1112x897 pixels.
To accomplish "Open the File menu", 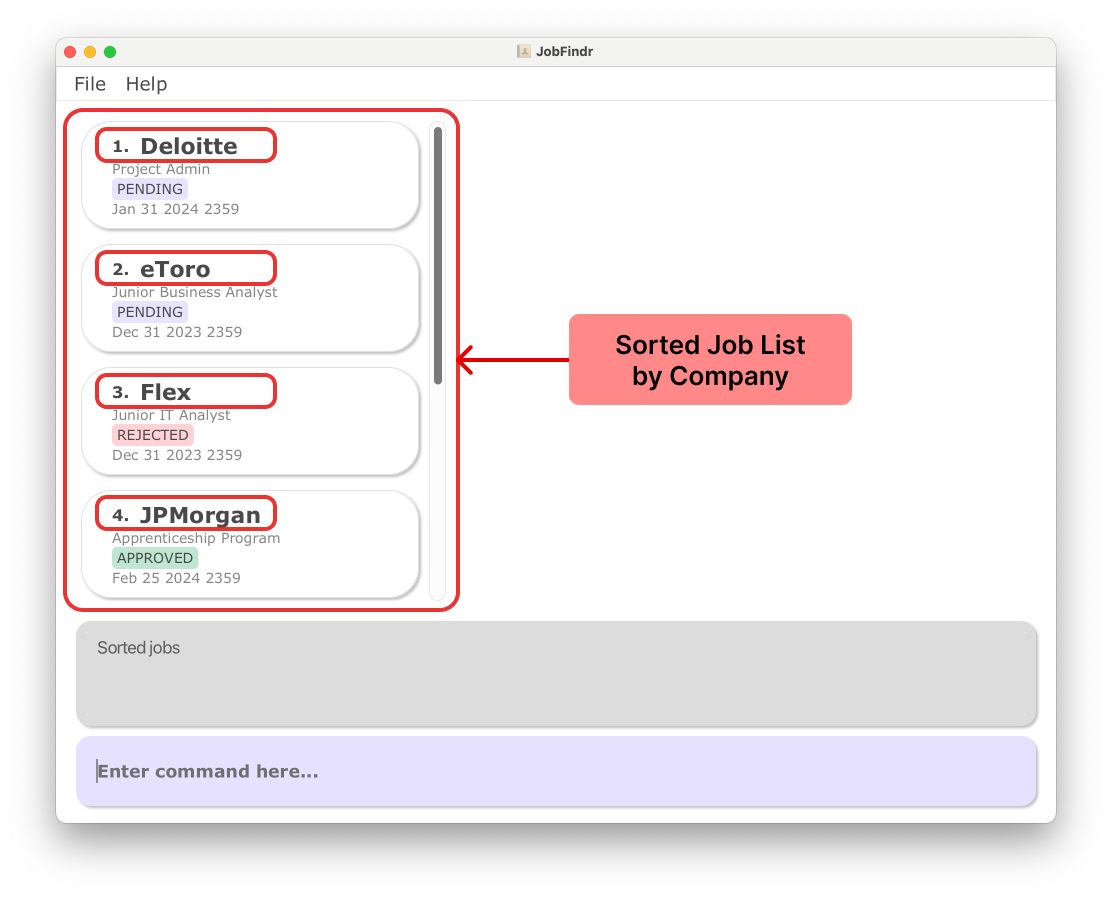I will click(x=90, y=84).
